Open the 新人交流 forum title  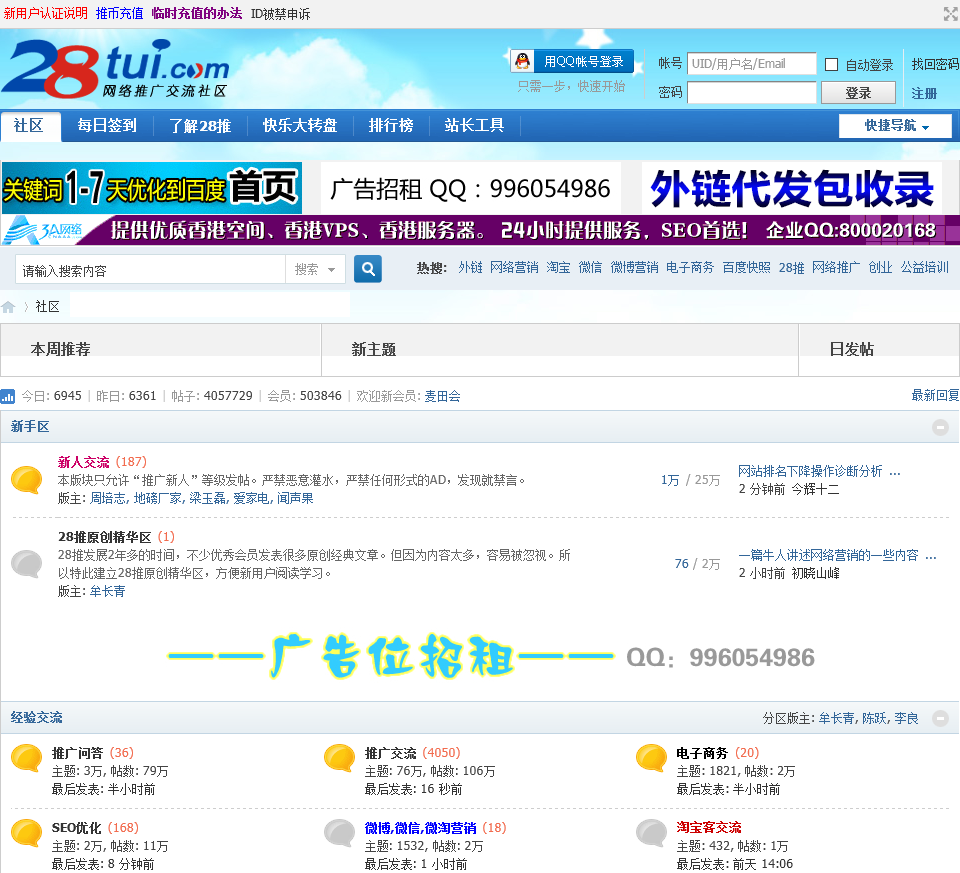point(83,462)
